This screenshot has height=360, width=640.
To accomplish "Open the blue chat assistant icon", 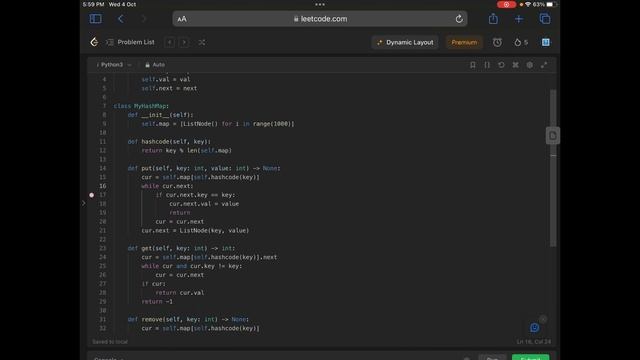I will click(534, 328).
